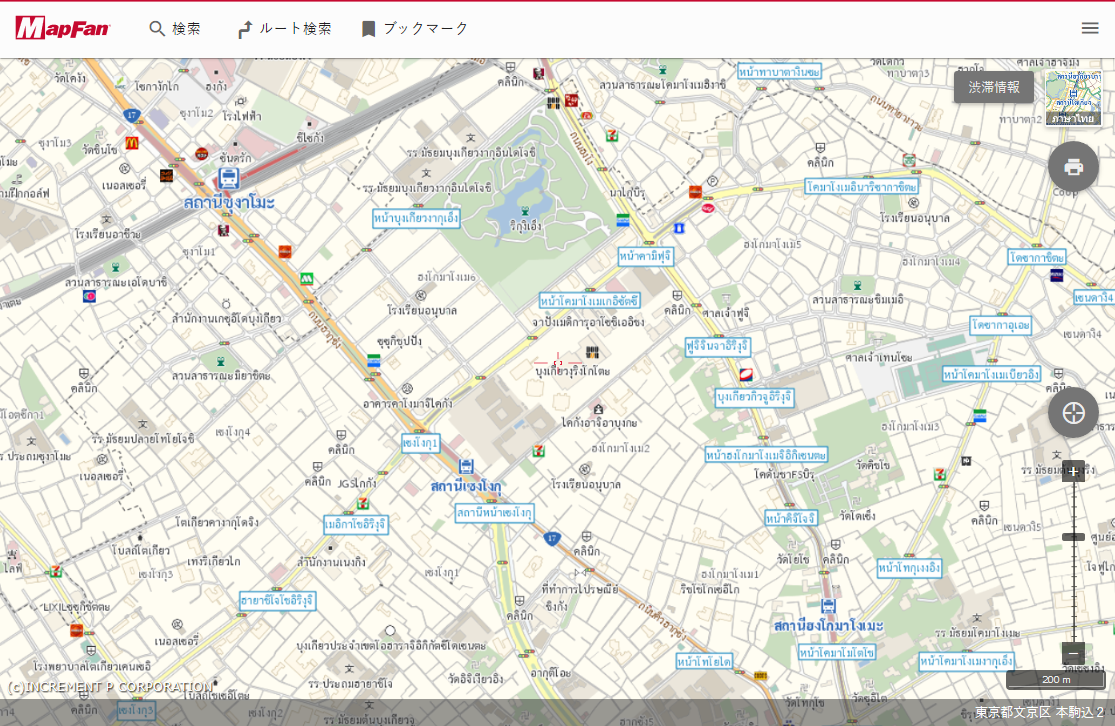Go to the MapFan home logo
The width and height of the screenshot is (1115, 726).
pos(63,28)
